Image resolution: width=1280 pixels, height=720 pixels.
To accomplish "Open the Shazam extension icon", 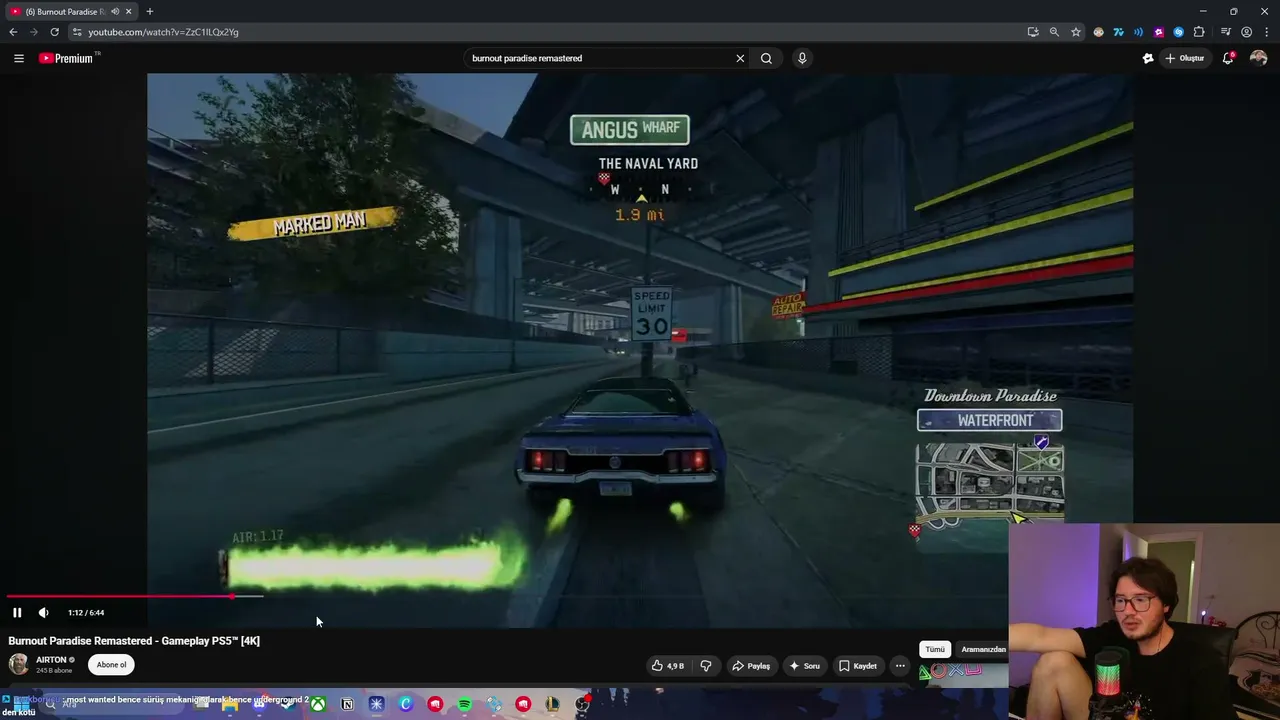I will pos(1179,32).
